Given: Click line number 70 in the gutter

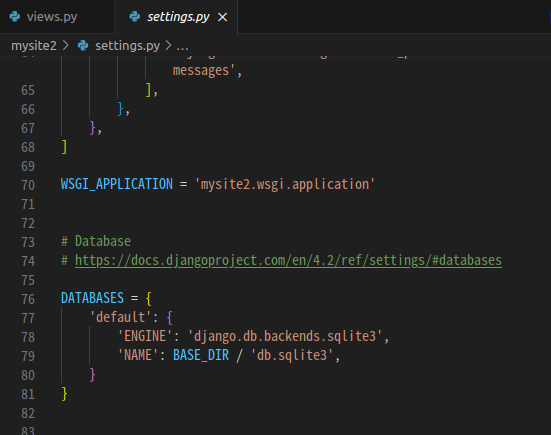Looking at the screenshot, I should tap(28, 185).
